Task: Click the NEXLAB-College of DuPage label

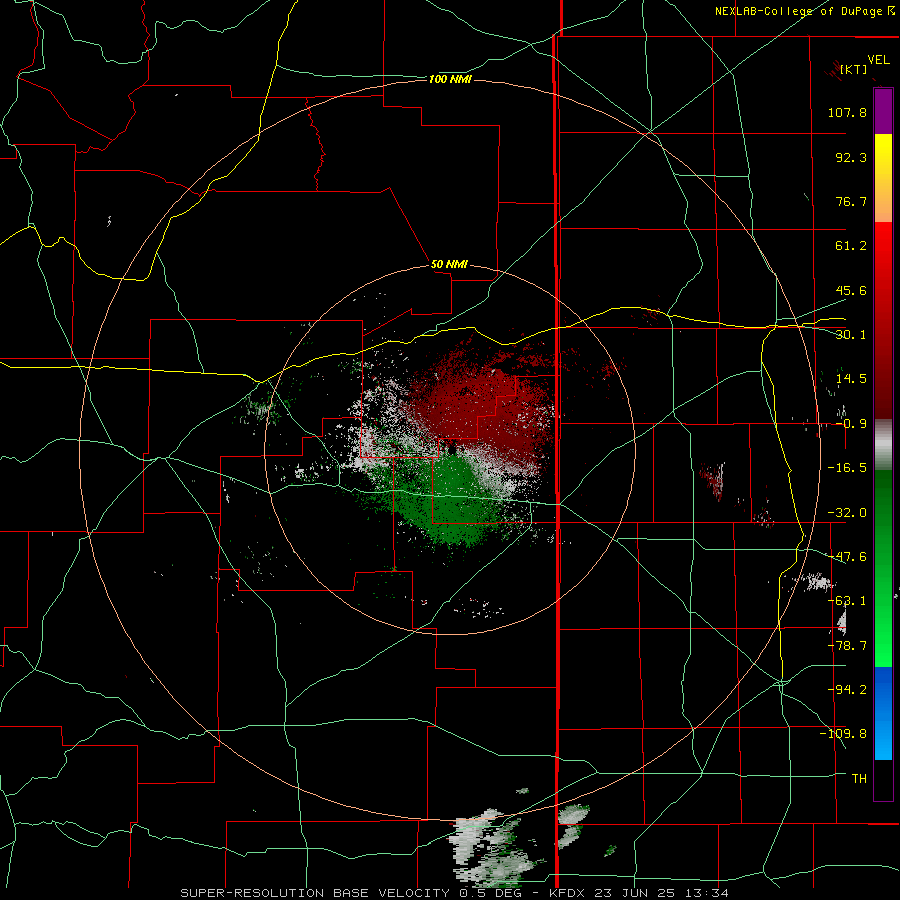Action: click(805, 11)
